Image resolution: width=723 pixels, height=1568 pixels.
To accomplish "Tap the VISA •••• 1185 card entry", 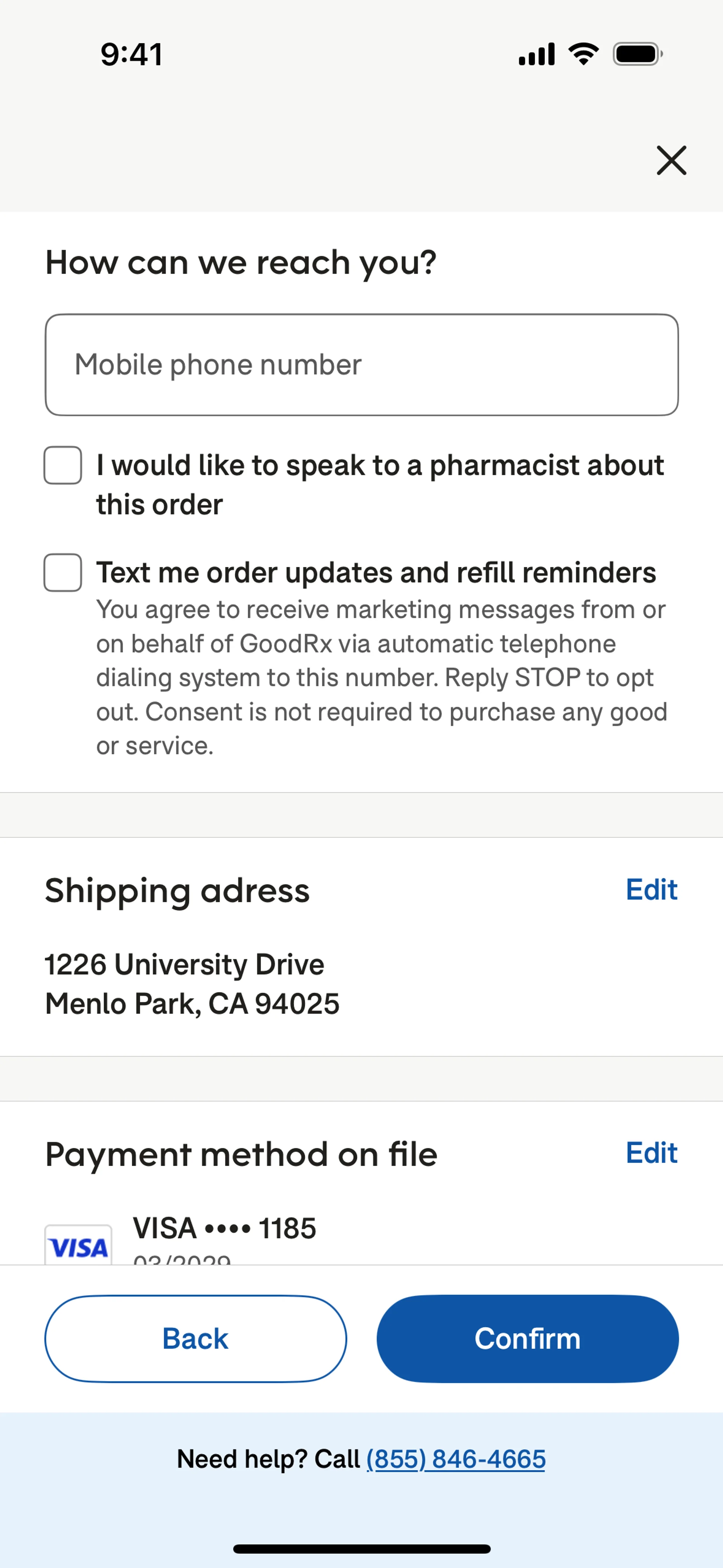I will coord(224,1228).
